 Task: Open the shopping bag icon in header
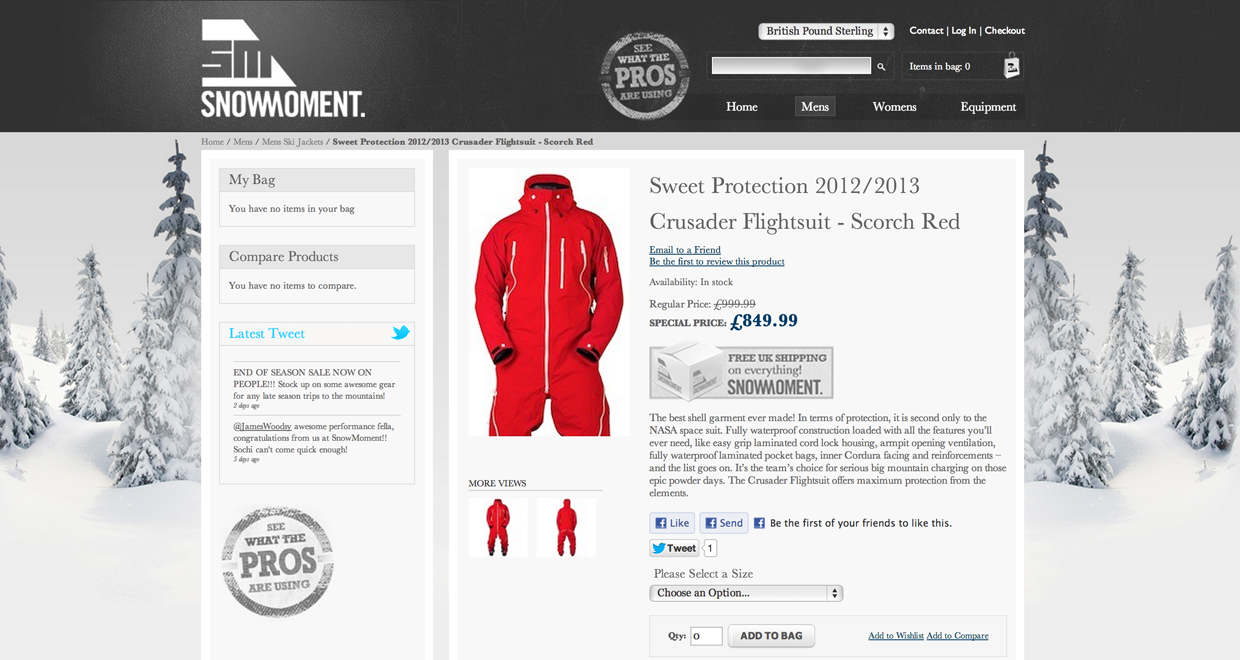coord(1011,66)
